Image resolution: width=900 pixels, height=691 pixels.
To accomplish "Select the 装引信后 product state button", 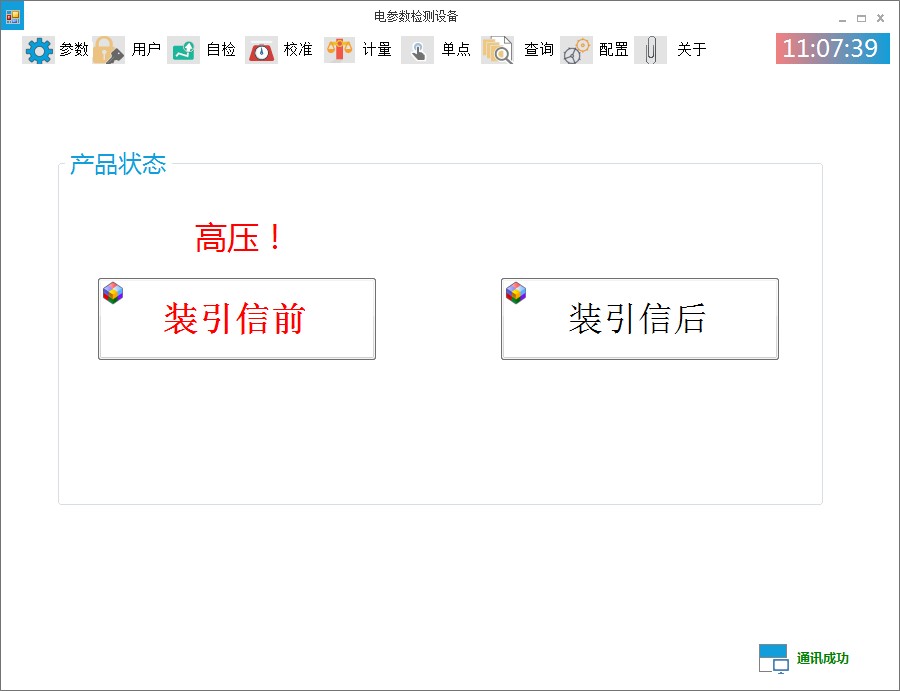I will coord(640,319).
